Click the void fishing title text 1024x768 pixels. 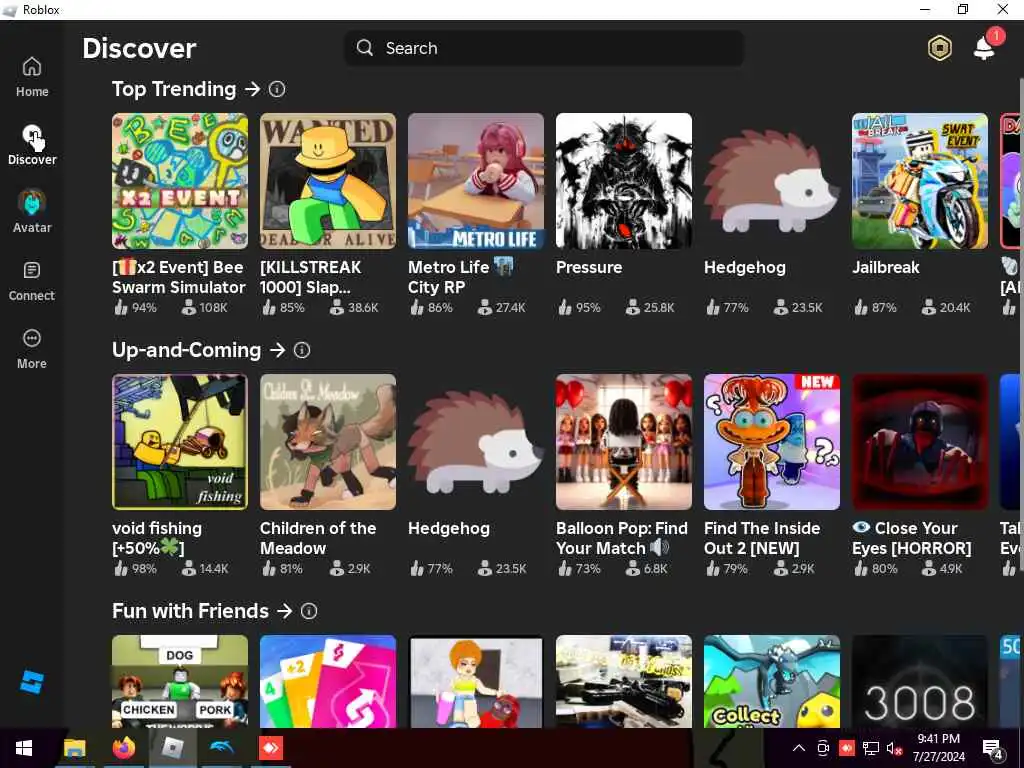(x=157, y=538)
